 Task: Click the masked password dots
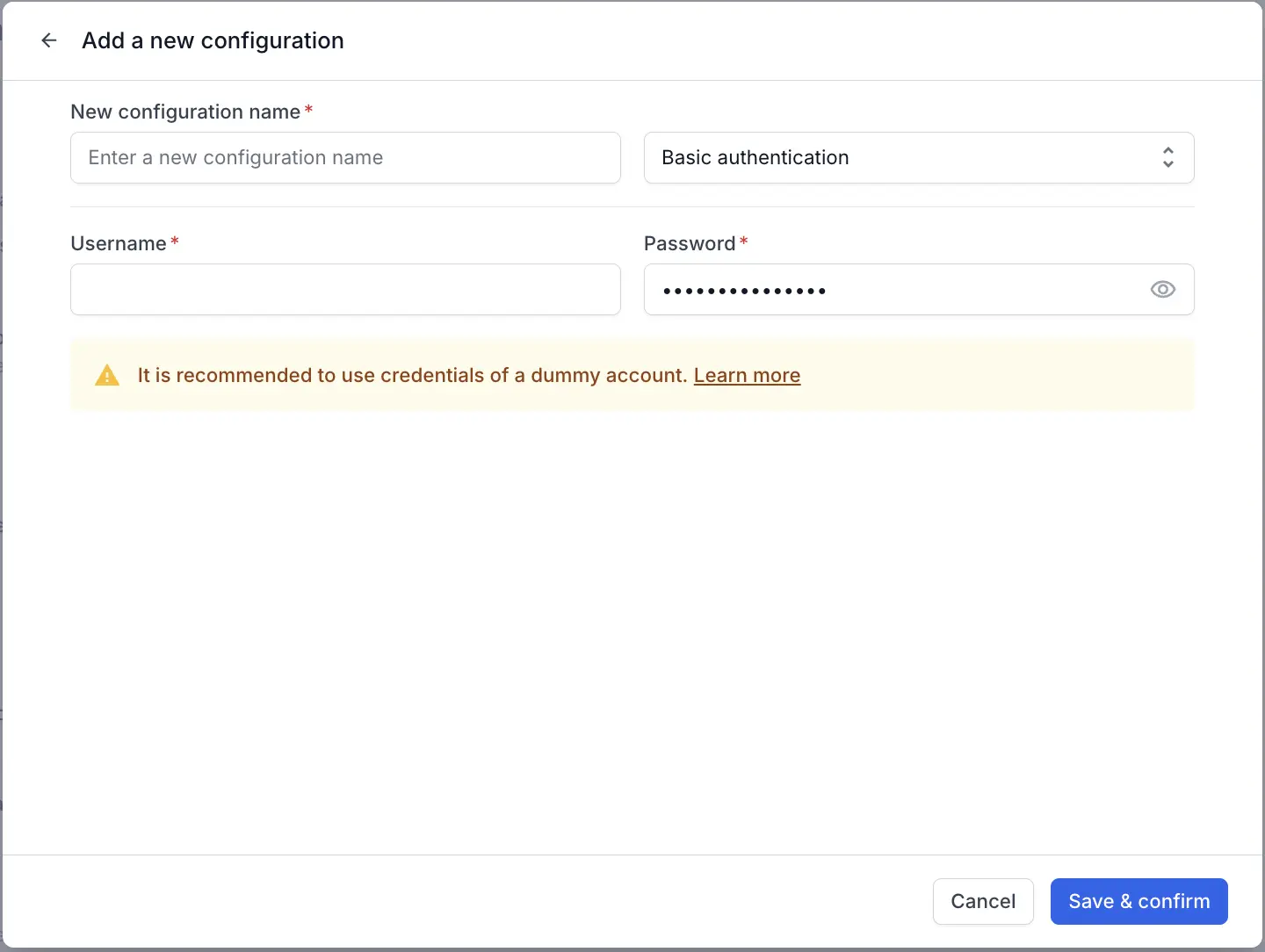(x=744, y=291)
